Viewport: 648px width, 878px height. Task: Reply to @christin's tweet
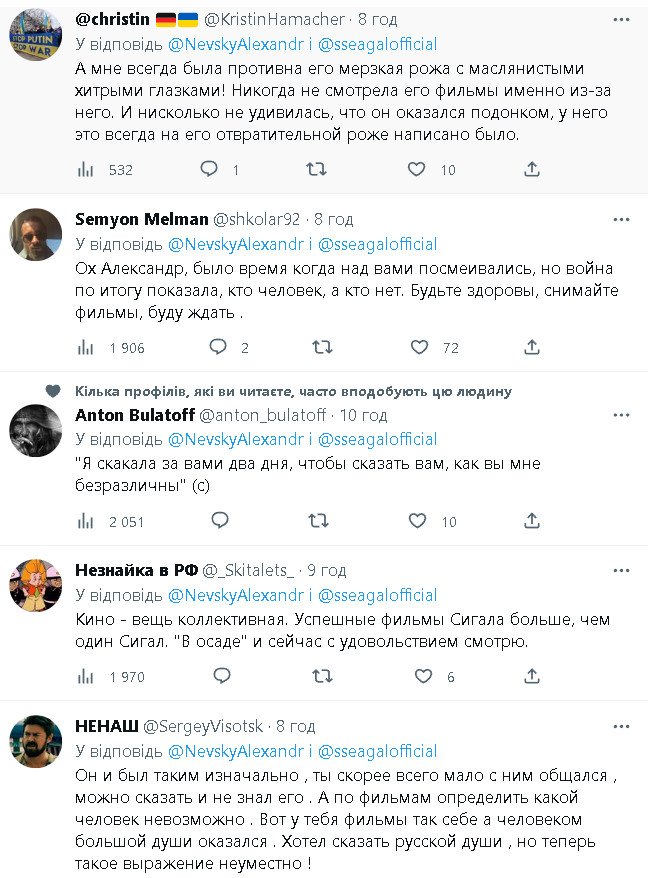209,169
